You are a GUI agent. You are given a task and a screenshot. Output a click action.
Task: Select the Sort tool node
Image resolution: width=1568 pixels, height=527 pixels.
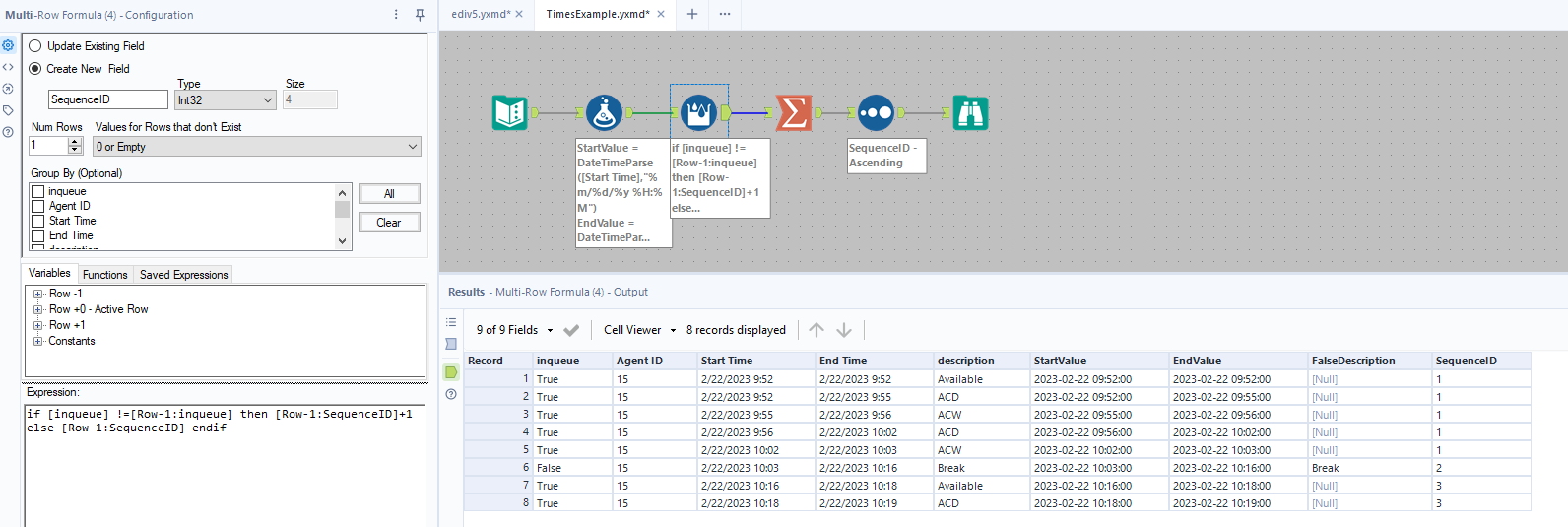[x=876, y=113]
